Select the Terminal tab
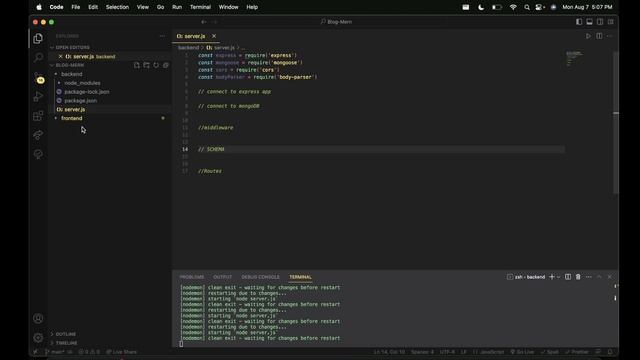This screenshot has width=640, height=360. click(300, 277)
